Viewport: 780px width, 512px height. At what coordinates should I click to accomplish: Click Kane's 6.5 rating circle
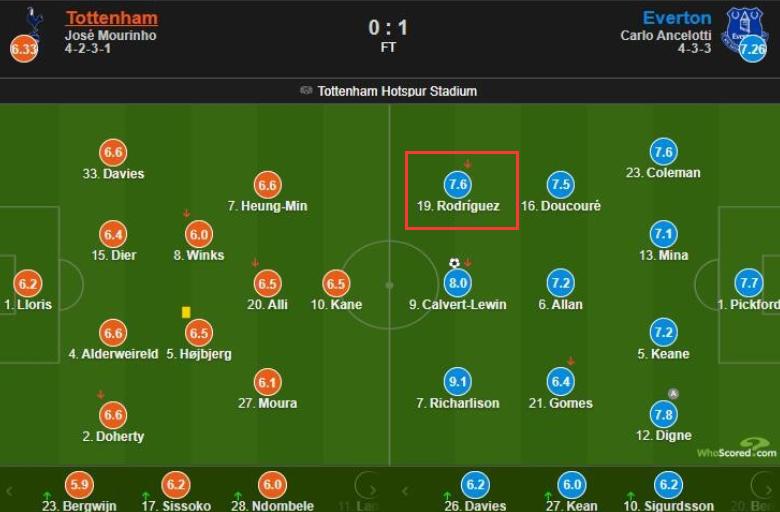pos(336,283)
